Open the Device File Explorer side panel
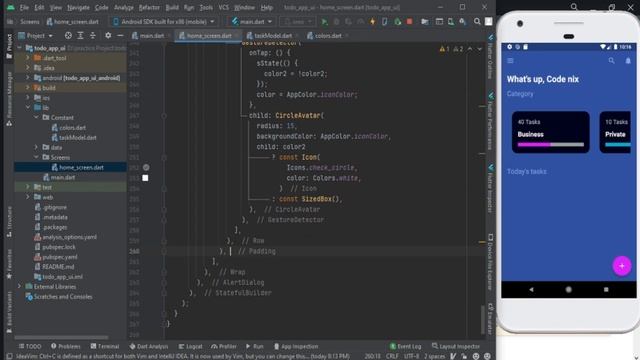 click(491, 262)
